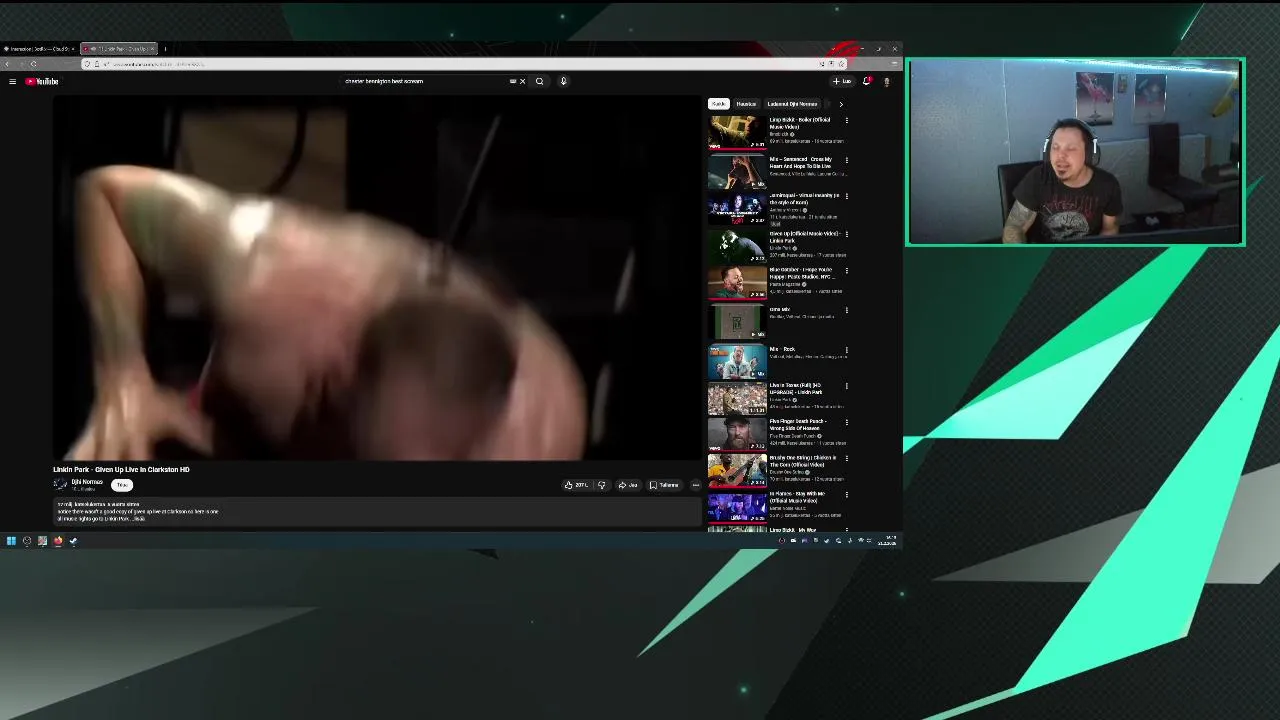Switch to the first browser tab

point(40,48)
